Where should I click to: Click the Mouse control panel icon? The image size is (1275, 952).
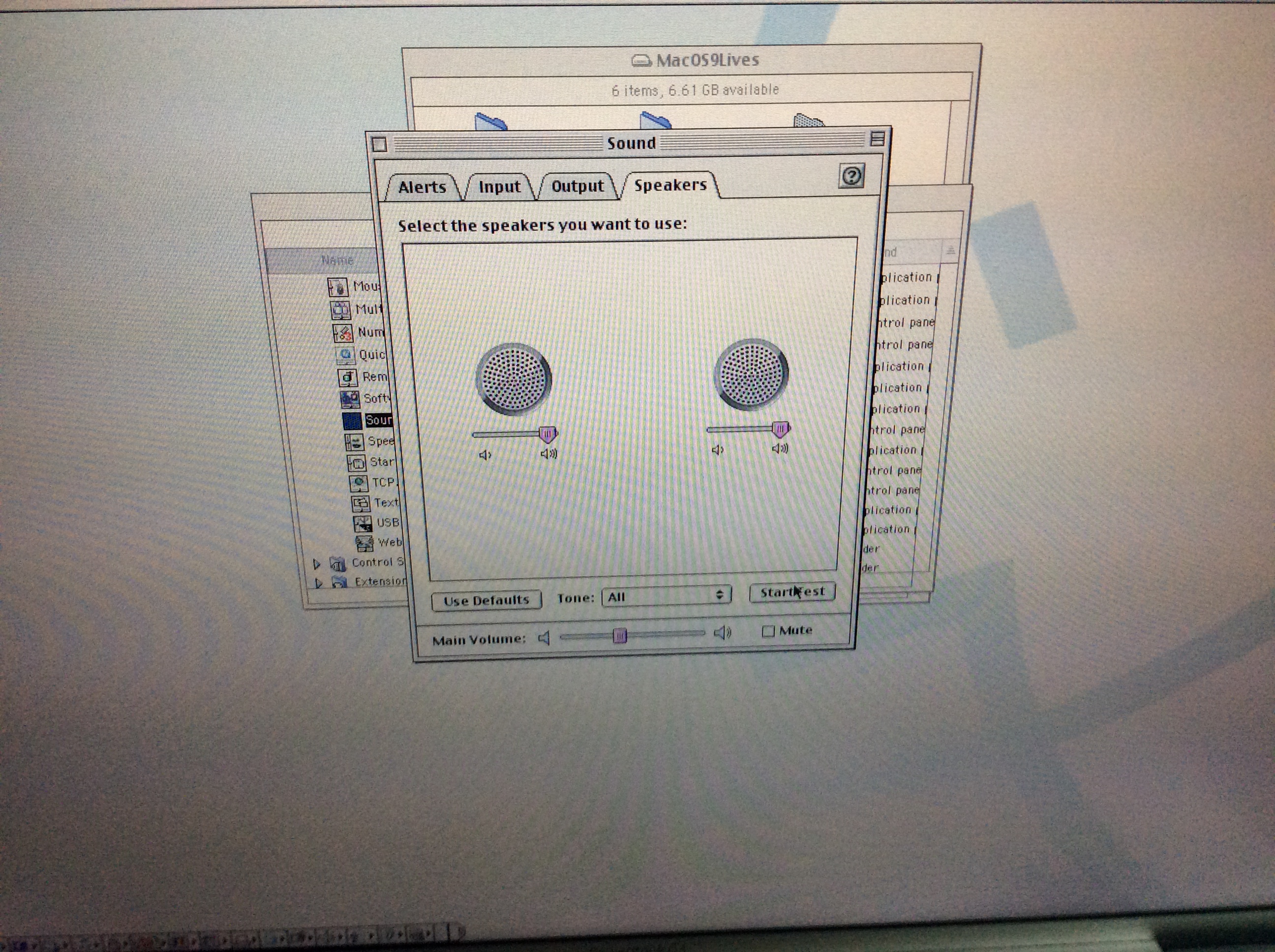coord(338,286)
